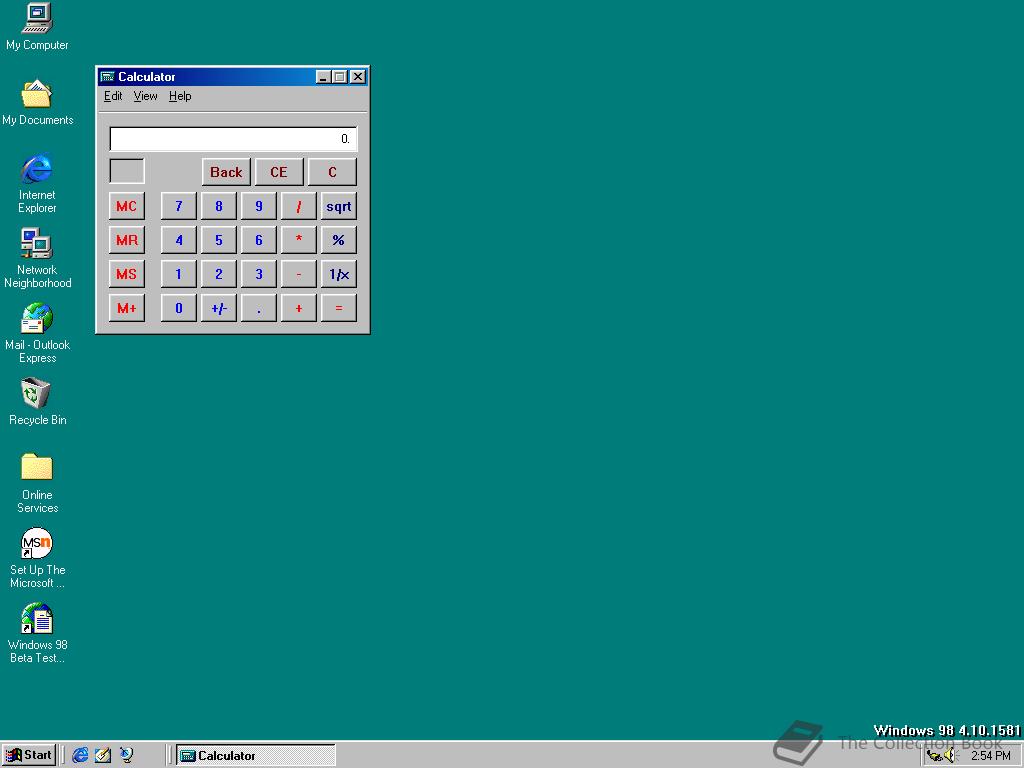The width and height of the screenshot is (1024, 768).
Task: Click the Back button in Calculator
Action: click(x=226, y=172)
